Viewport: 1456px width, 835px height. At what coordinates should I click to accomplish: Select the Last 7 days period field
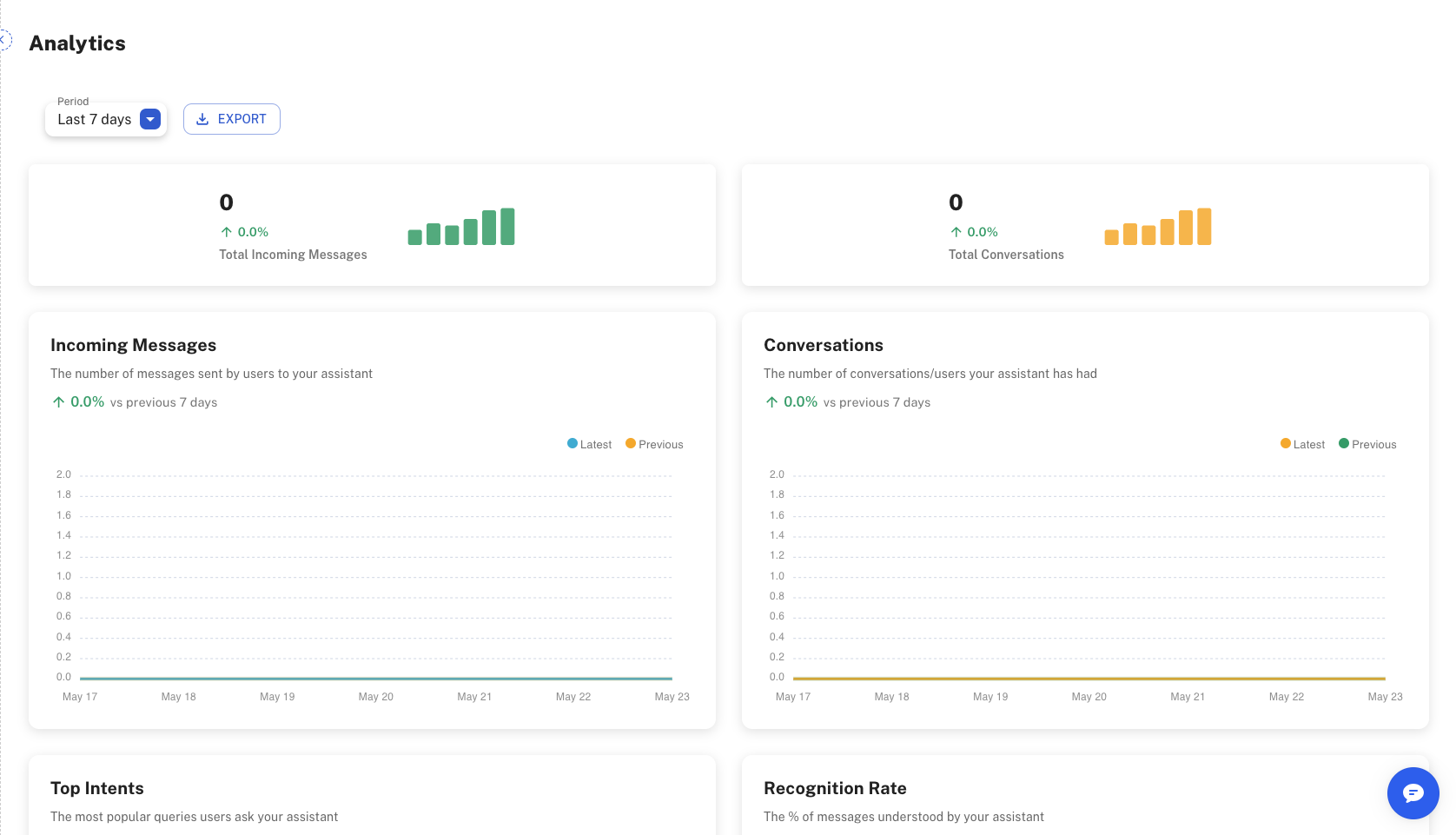94,120
